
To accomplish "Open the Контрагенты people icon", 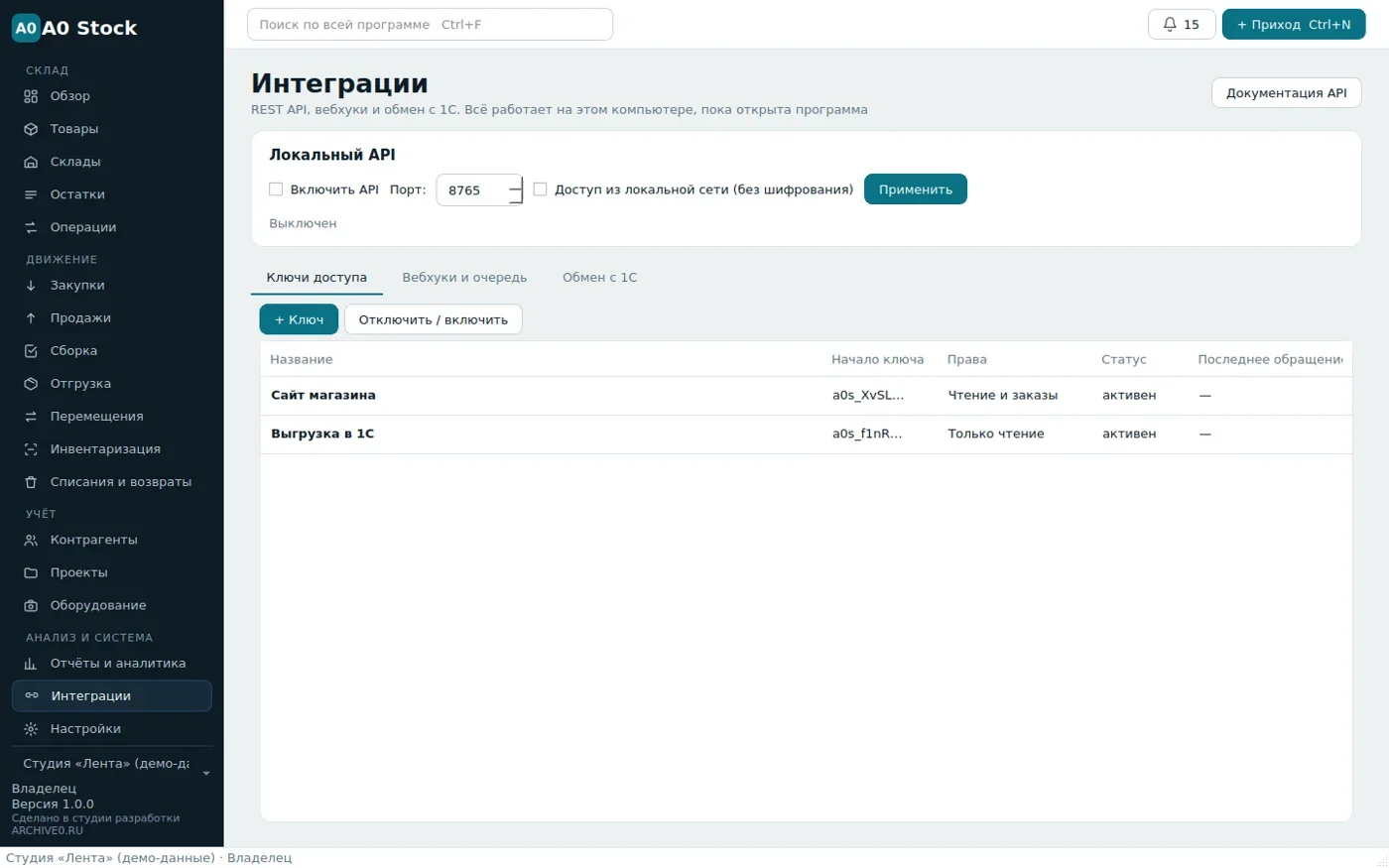I will point(31,541).
